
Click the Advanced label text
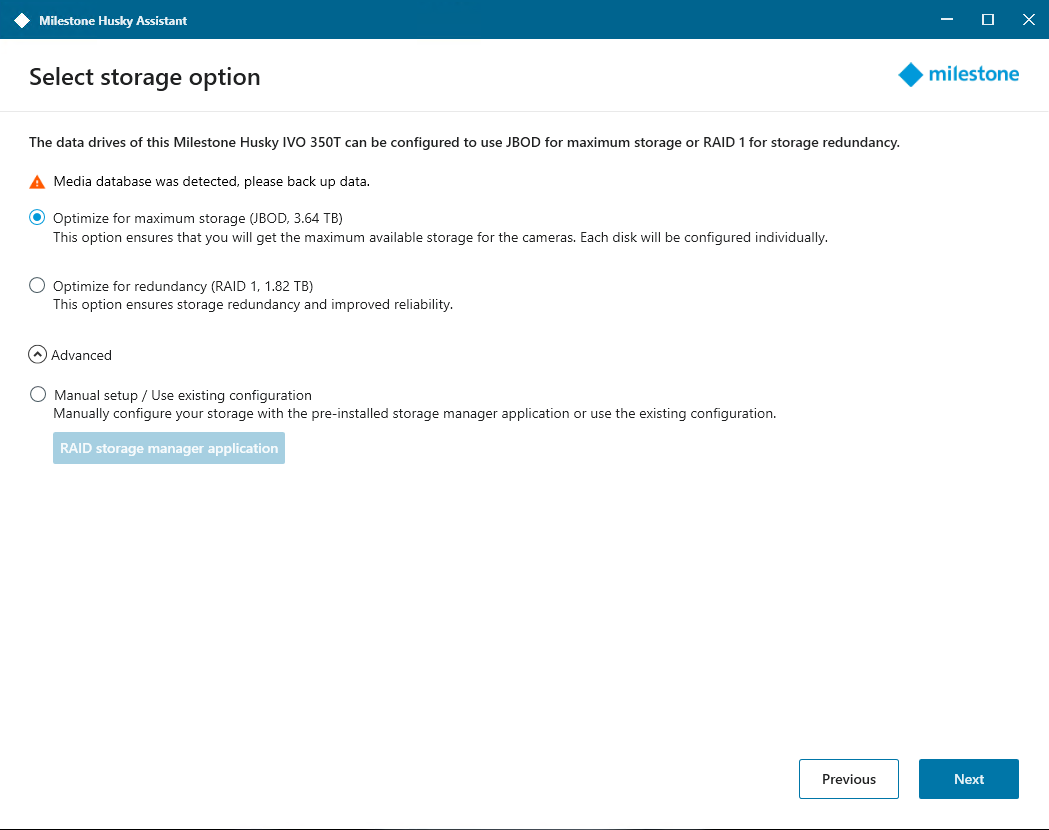click(x=82, y=355)
